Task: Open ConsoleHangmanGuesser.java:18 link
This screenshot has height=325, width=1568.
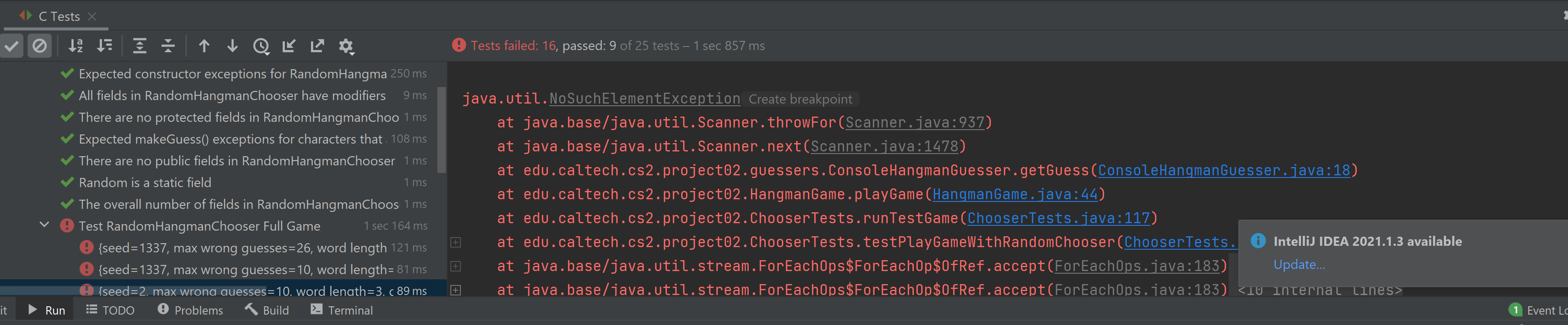Action: (1223, 171)
